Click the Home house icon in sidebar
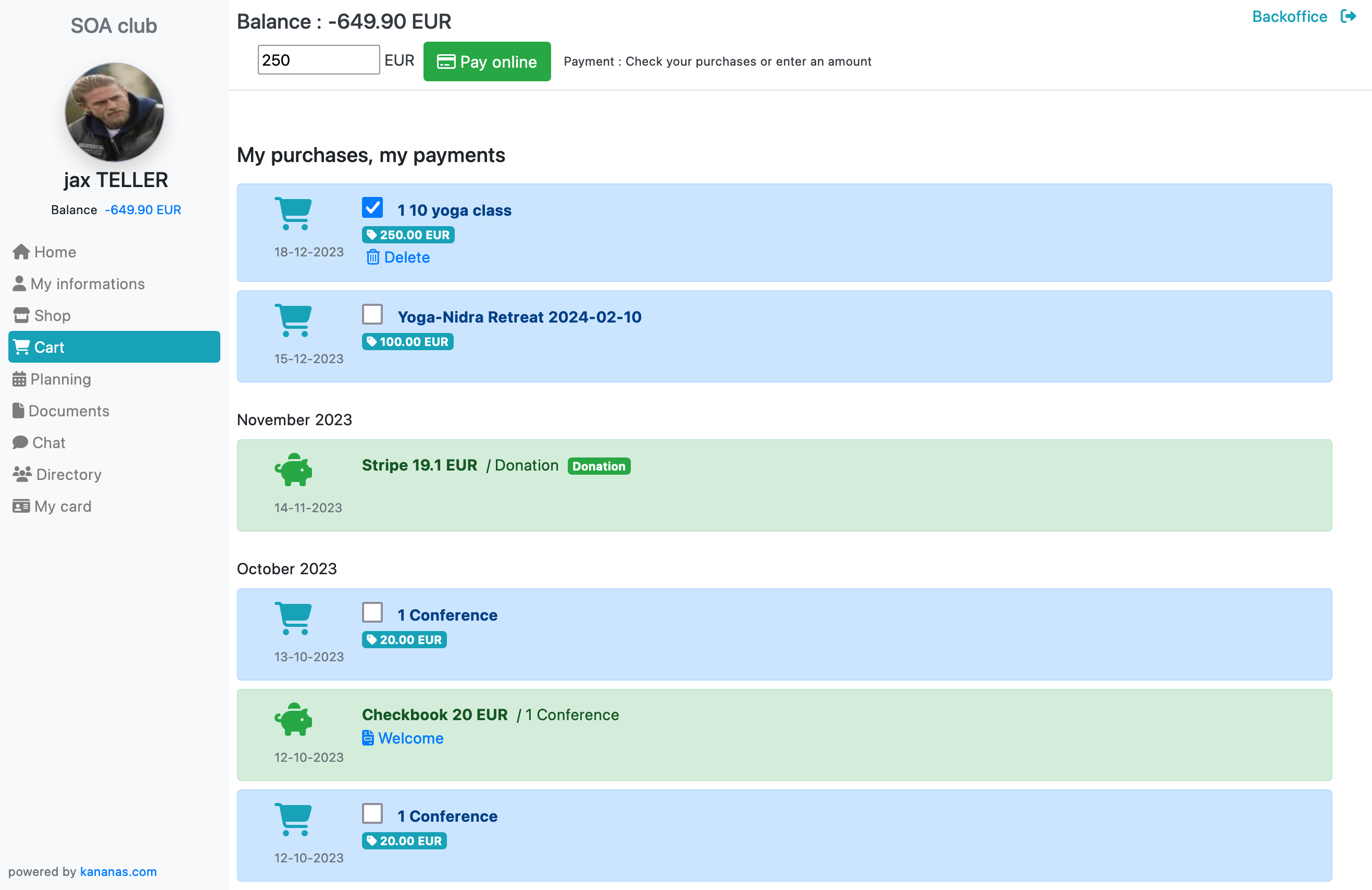Viewport: 1372px width, 890px height. tap(21, 252)
